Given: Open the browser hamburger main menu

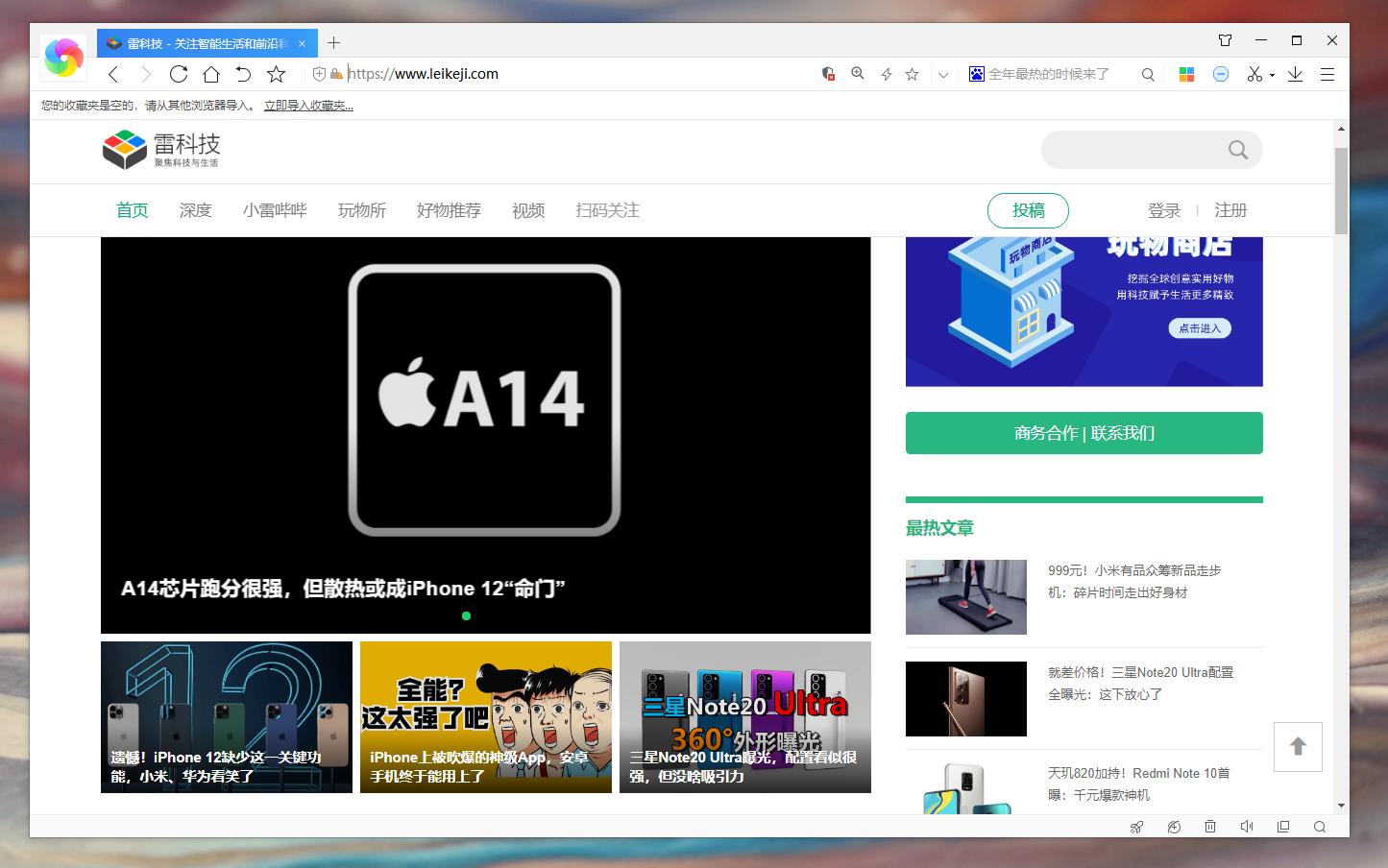Looking at the screenshot, I should click(x=1327, y=74).
